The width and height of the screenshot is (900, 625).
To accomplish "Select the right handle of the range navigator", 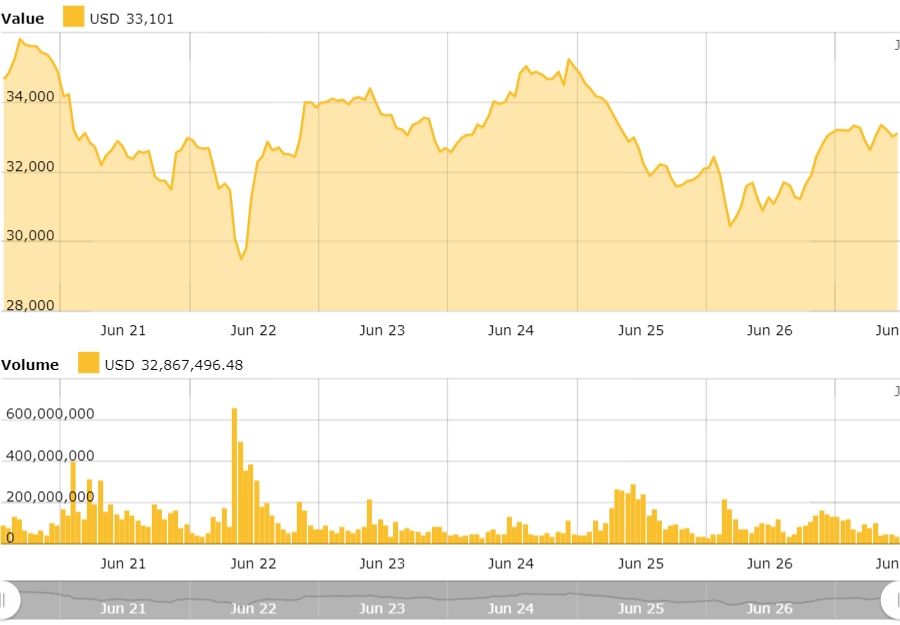I will 893,600.
